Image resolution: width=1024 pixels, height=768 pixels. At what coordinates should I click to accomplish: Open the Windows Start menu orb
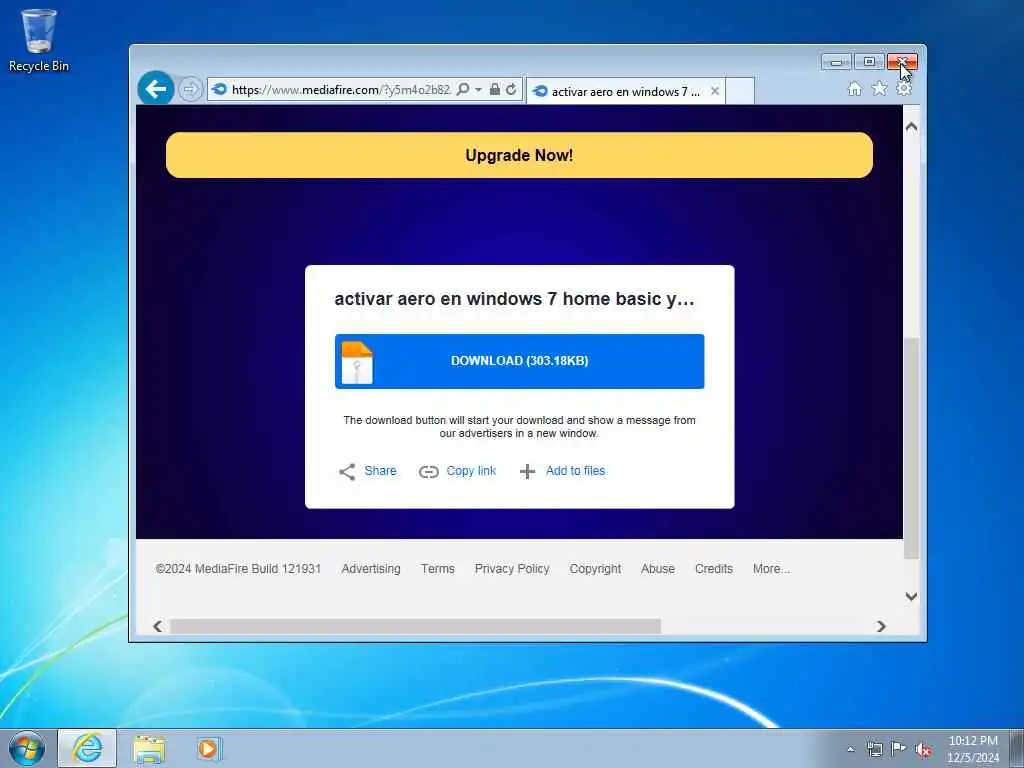coord(27,748)
